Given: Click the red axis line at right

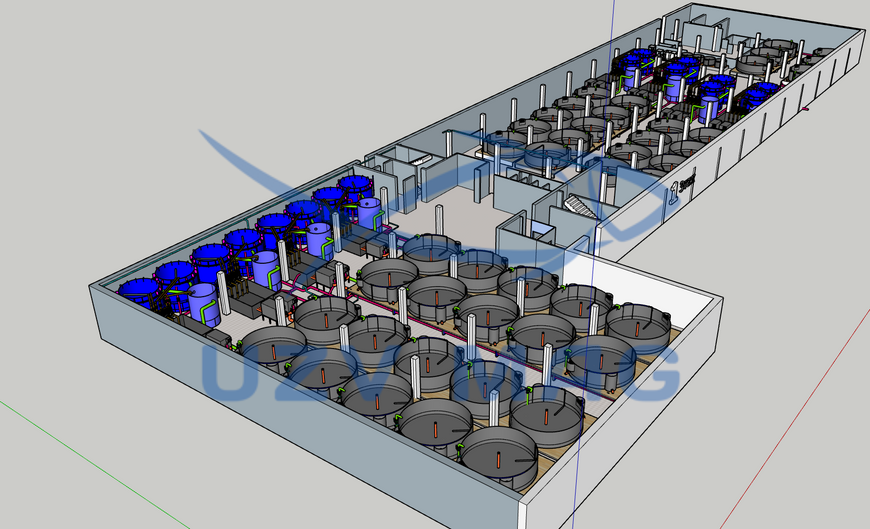Looking at the screenshot, I should 795,425.
